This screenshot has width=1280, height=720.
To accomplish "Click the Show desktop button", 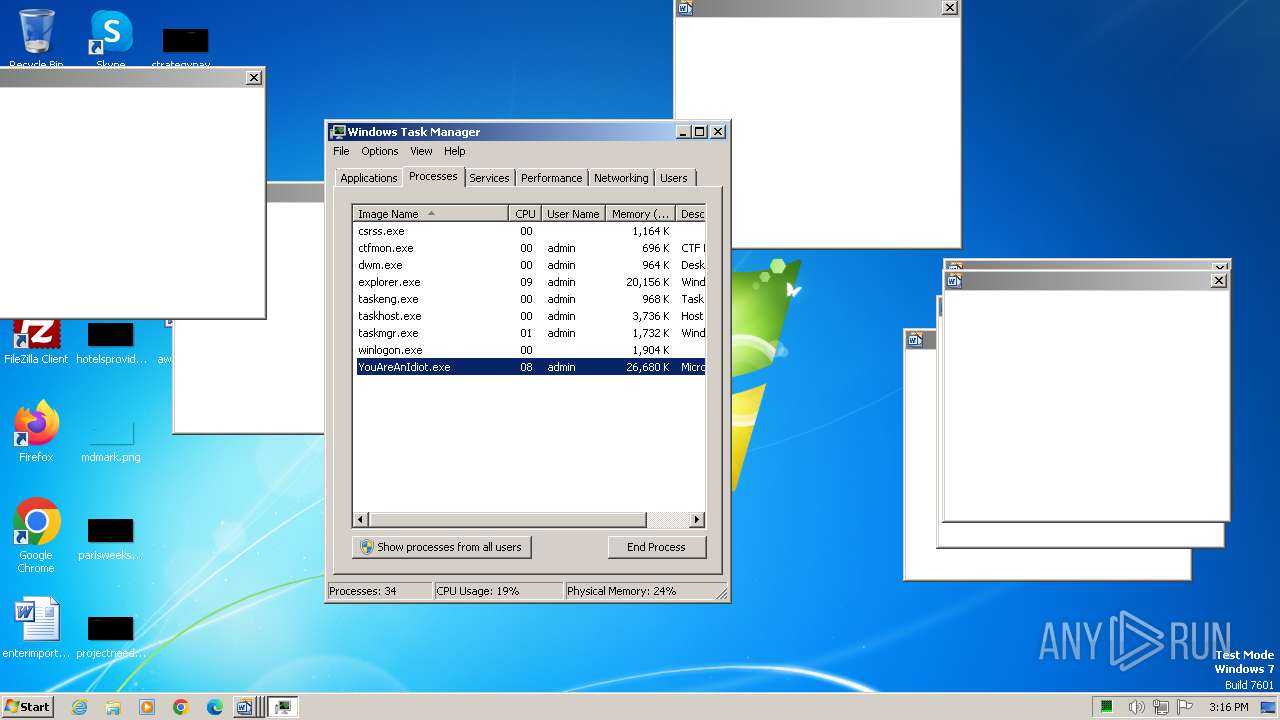I will [1270, 707].
